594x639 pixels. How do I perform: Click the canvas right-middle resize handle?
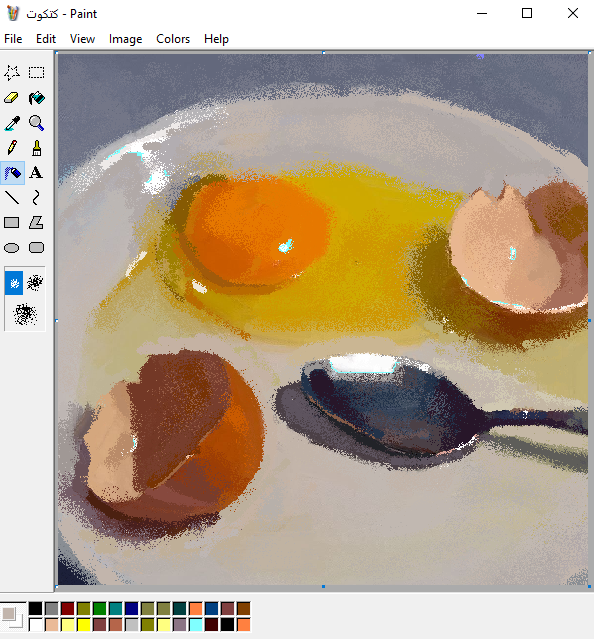click(x=590, y=321)
